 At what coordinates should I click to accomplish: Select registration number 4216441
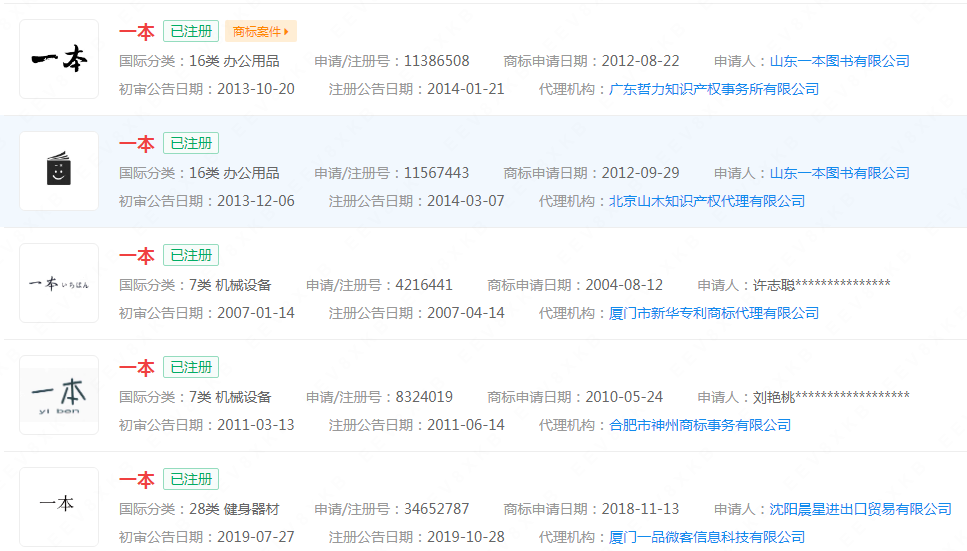tap(424, 285)
